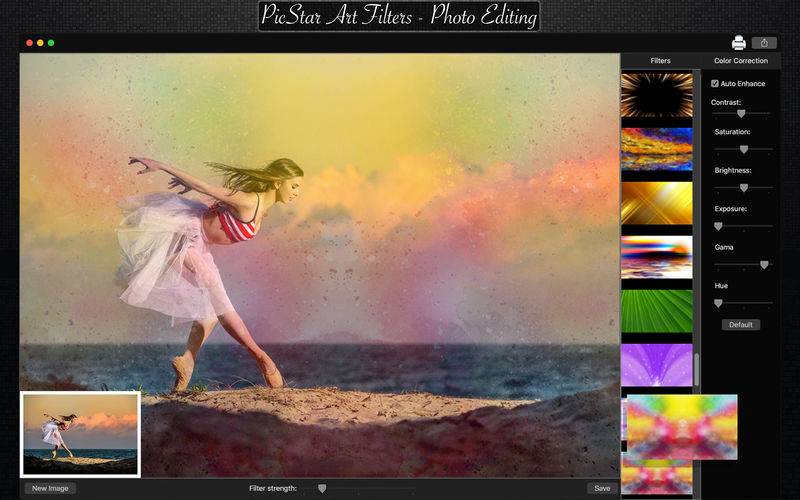Viewport: 800px width, 500px height.
Task: Click the filters list scrollbar
Action: pyautogui.click(x=696, y=369)
